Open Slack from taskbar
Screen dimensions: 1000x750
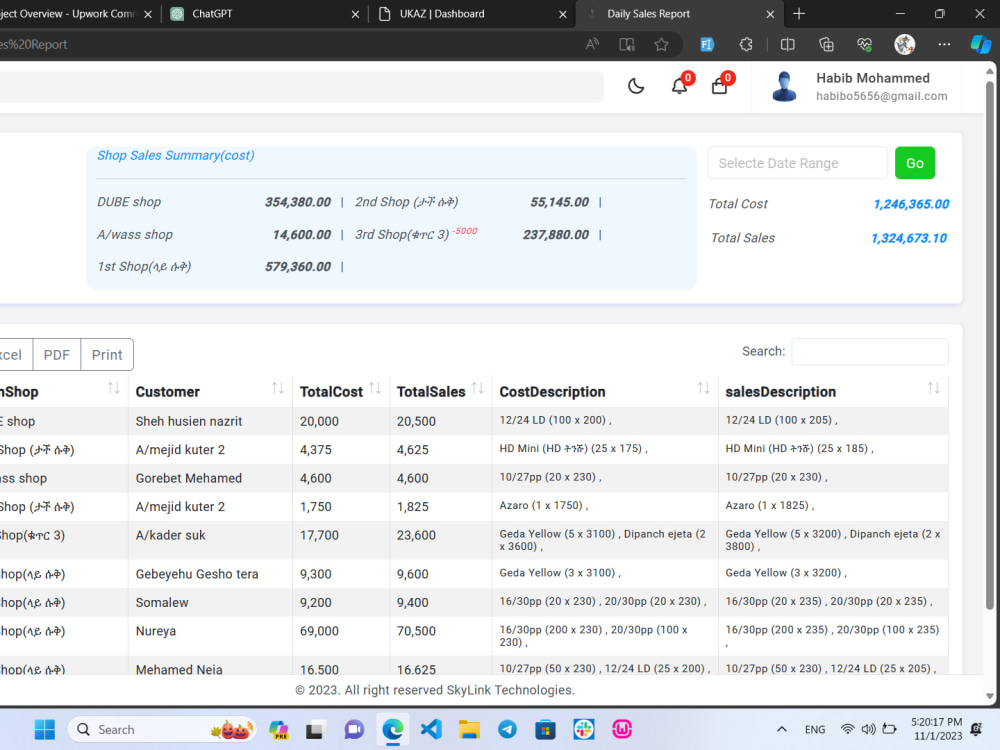[x=584, y=730]
